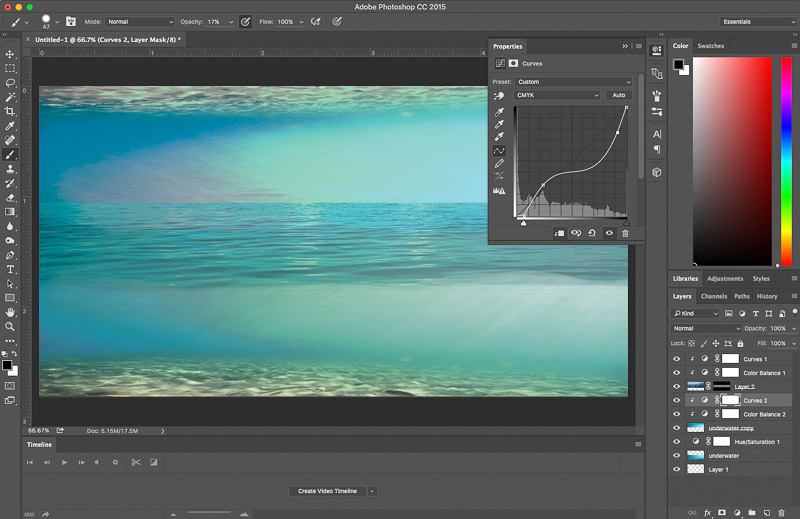Screen dimensions: 800x519
Task: Select the Healing Brush tool
Action: tap(10, 140)
